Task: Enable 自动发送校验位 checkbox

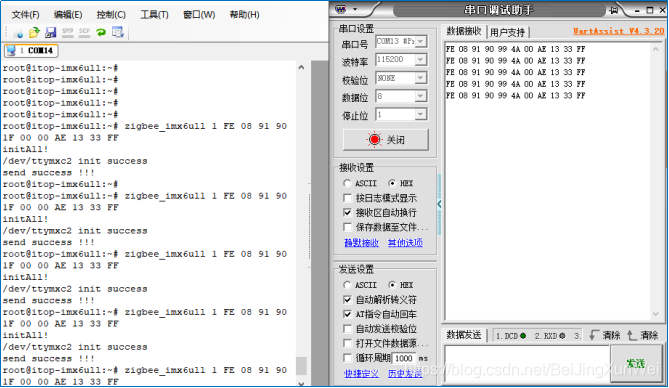Action: [x=347, y=329]
